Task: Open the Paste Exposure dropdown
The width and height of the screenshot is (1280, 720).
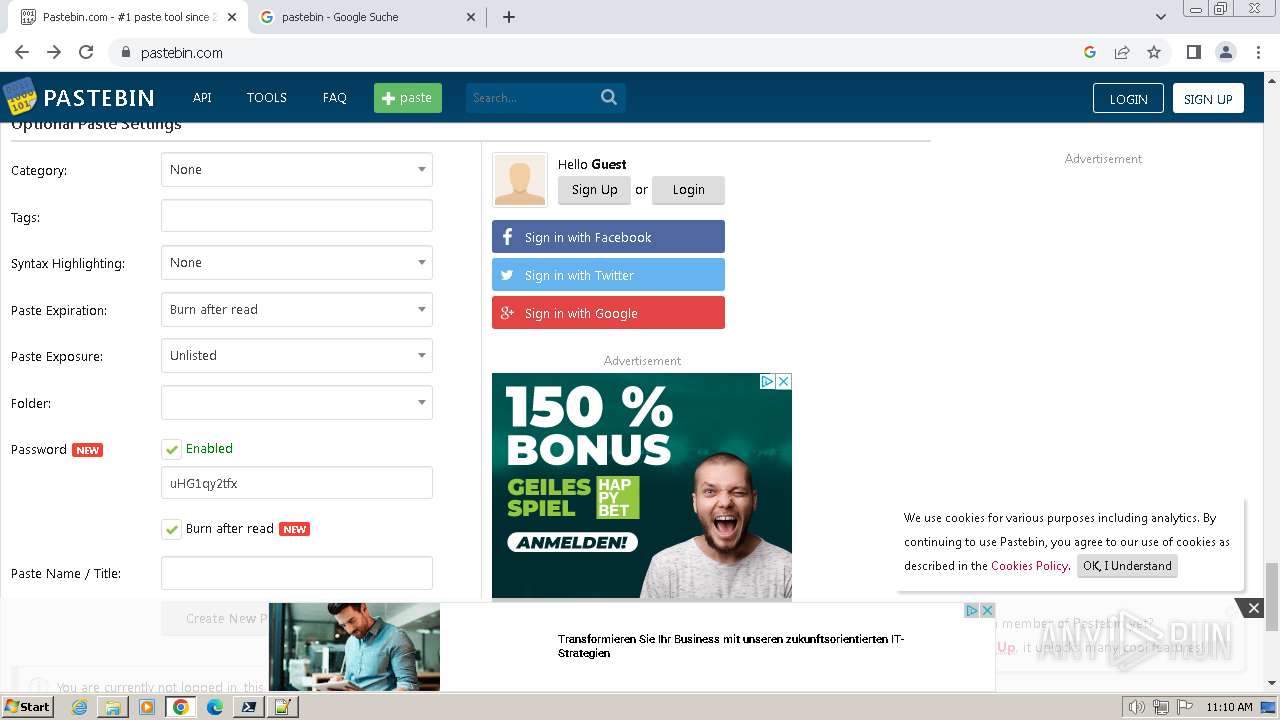Action: (x=297, y=356)
